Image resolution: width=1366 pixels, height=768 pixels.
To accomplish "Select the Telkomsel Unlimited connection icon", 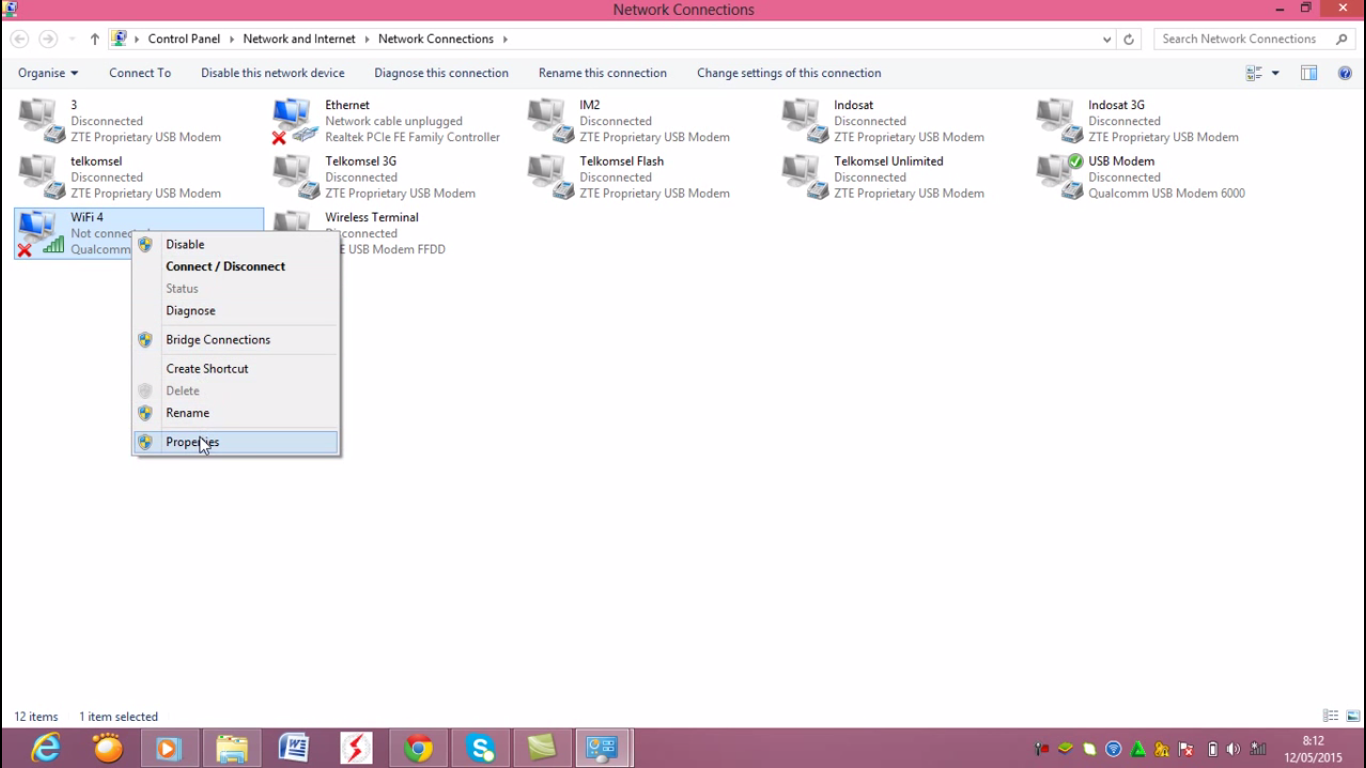I will 806,176.
